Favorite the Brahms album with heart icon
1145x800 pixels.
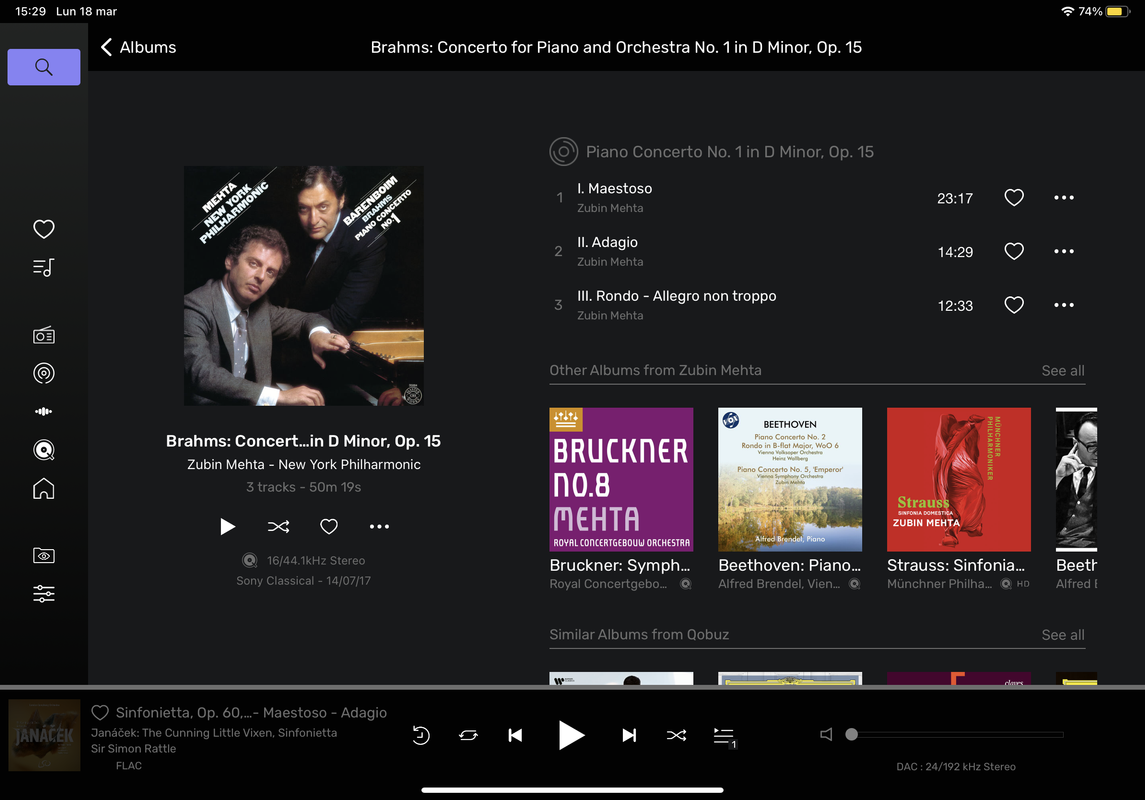coord(329,526)
